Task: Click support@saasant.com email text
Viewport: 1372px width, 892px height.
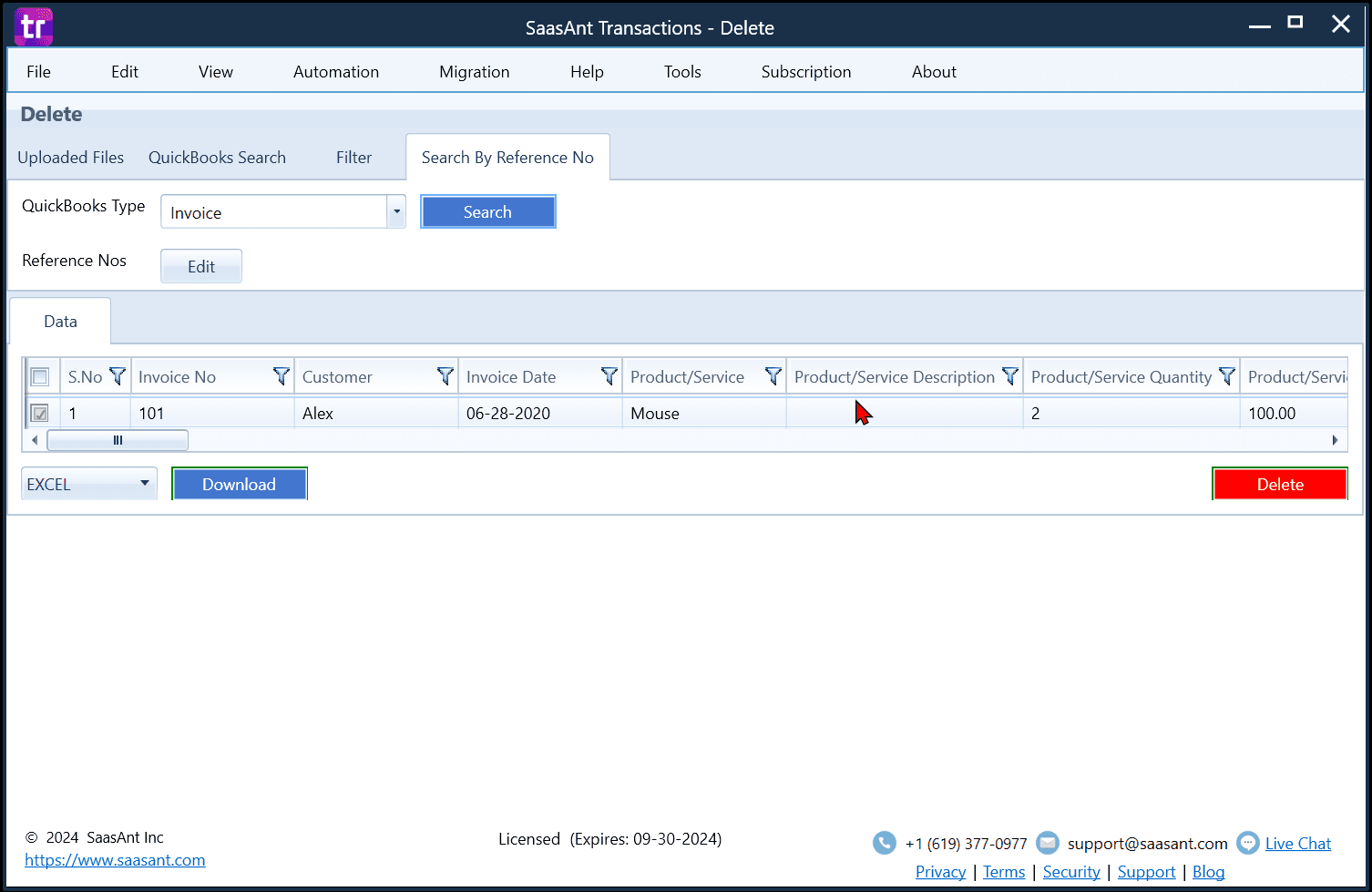Action: tap(1148, 844)
